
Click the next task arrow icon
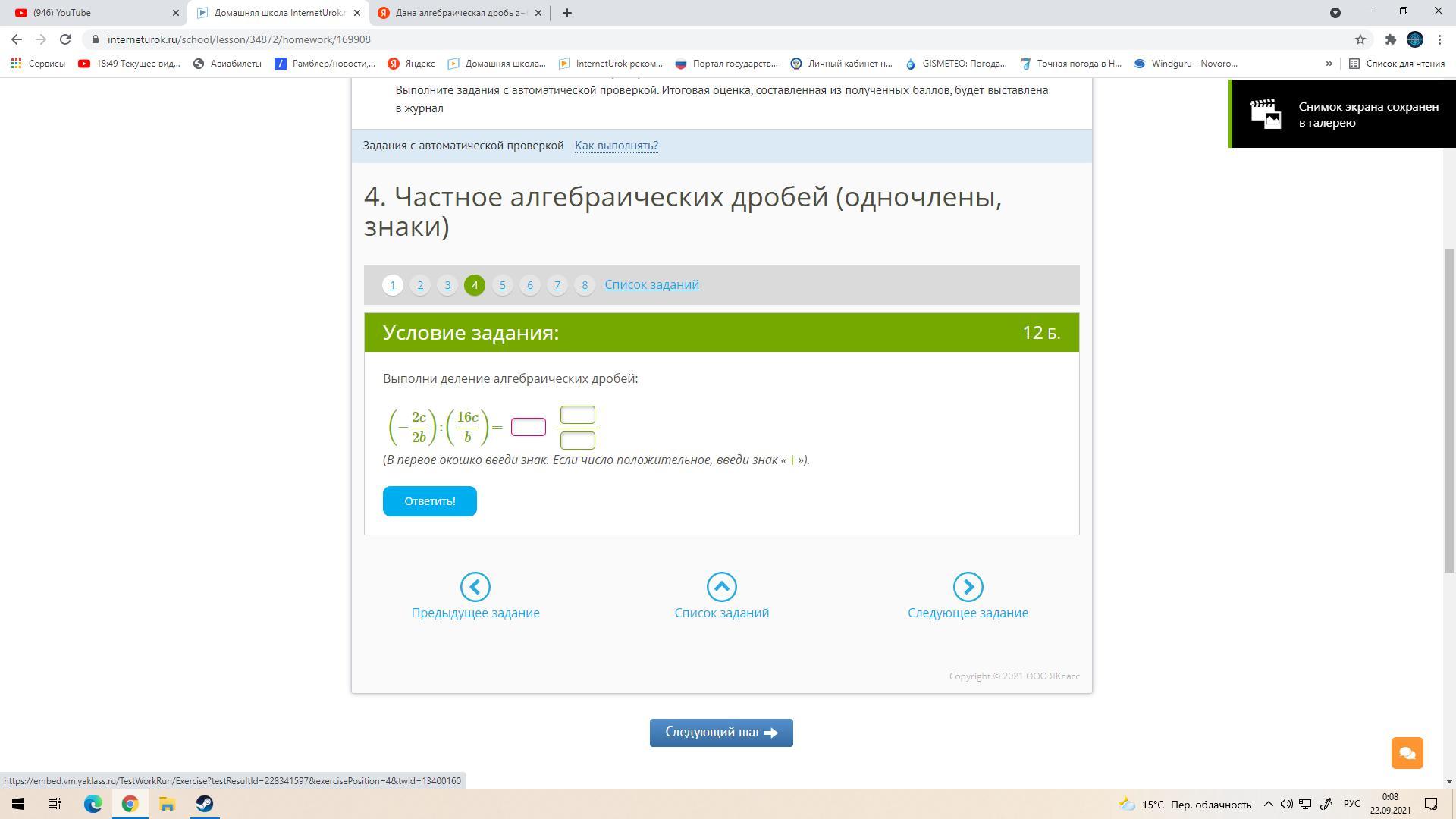pyautogui.click(x=968, y=587)
